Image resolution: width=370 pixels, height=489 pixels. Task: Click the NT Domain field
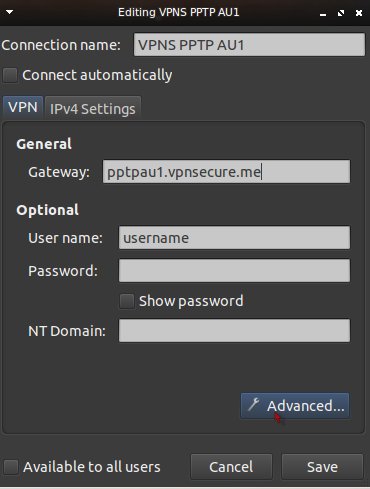tap(234, 330)
